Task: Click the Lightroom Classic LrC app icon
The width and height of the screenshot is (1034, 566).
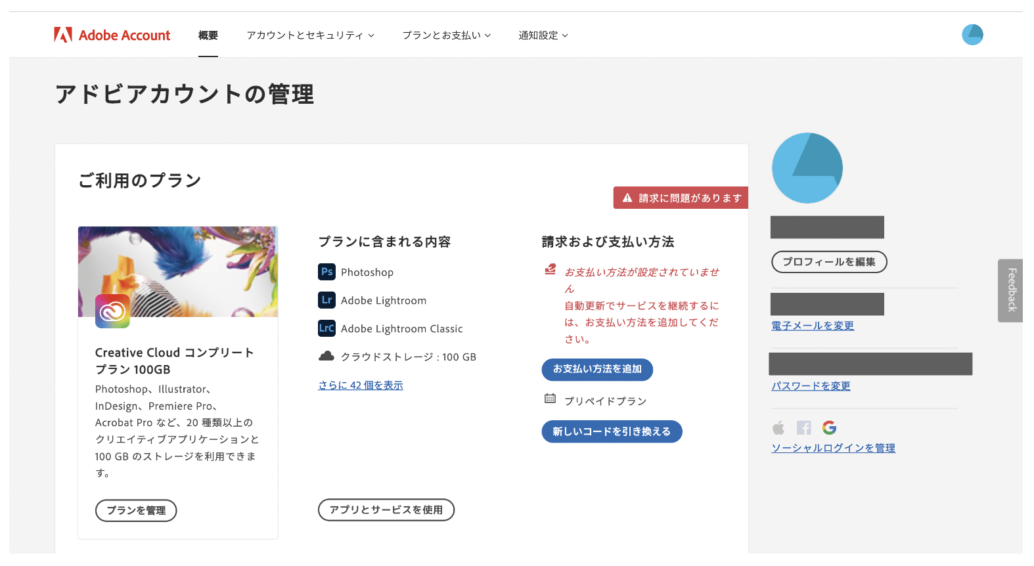Action: click(326, 329)
